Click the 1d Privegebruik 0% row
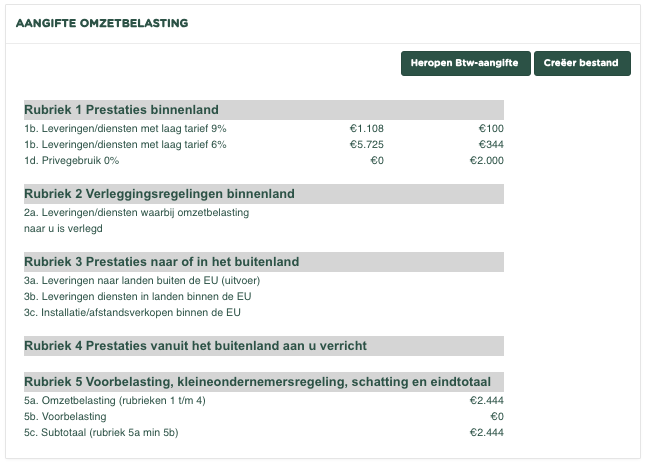 [71, 160]
